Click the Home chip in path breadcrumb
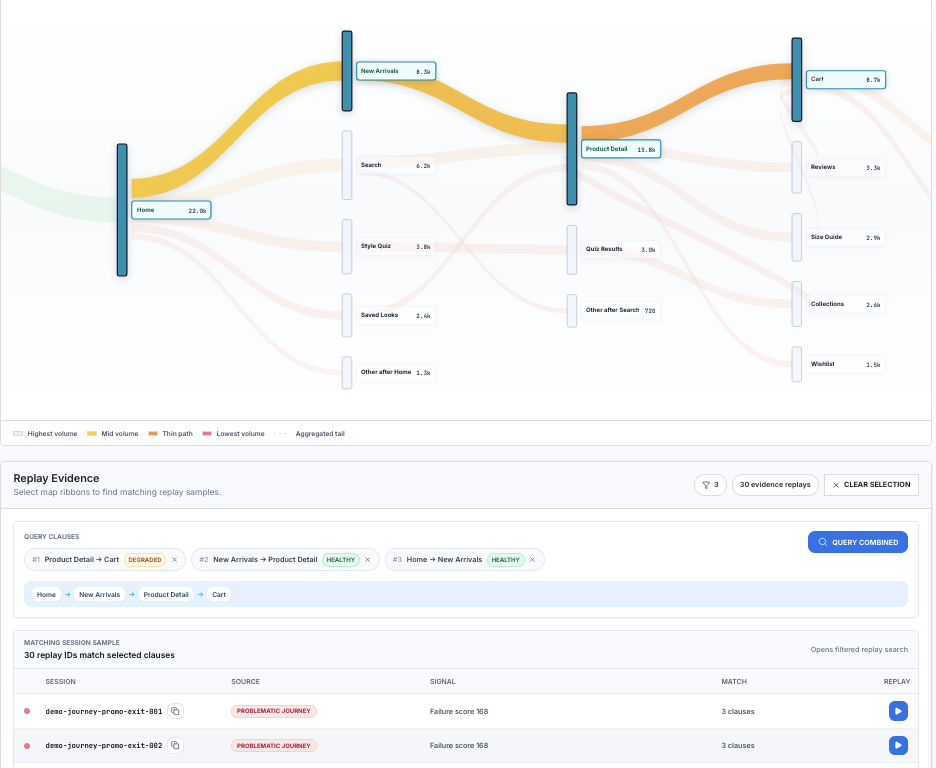Screen dimensions: 936x768 46,594
